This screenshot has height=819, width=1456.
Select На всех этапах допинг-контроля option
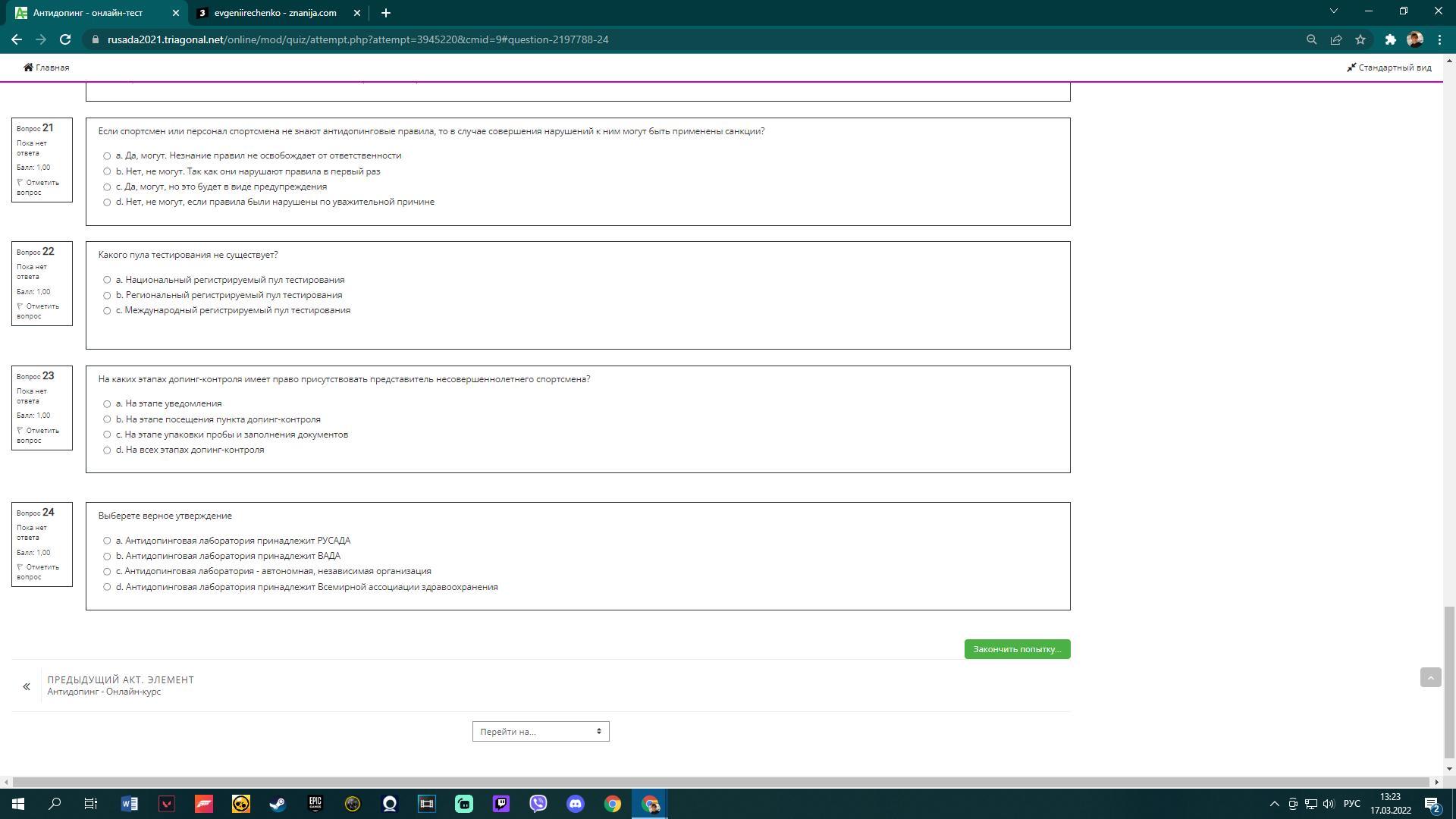(x=107, y=450)
